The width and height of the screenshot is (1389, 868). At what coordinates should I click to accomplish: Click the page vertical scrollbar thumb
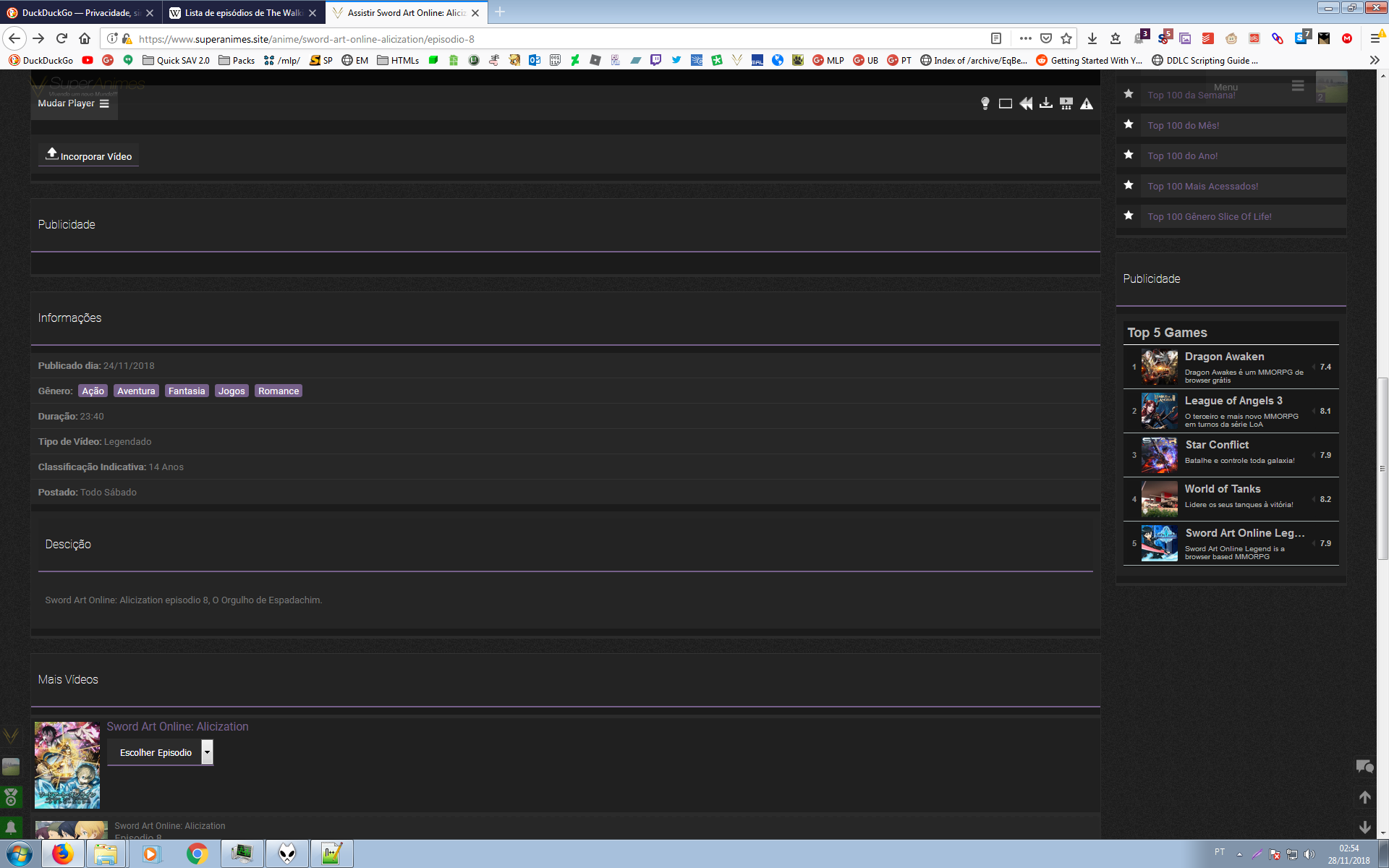pyautogui.click(x=1382, y=468)
